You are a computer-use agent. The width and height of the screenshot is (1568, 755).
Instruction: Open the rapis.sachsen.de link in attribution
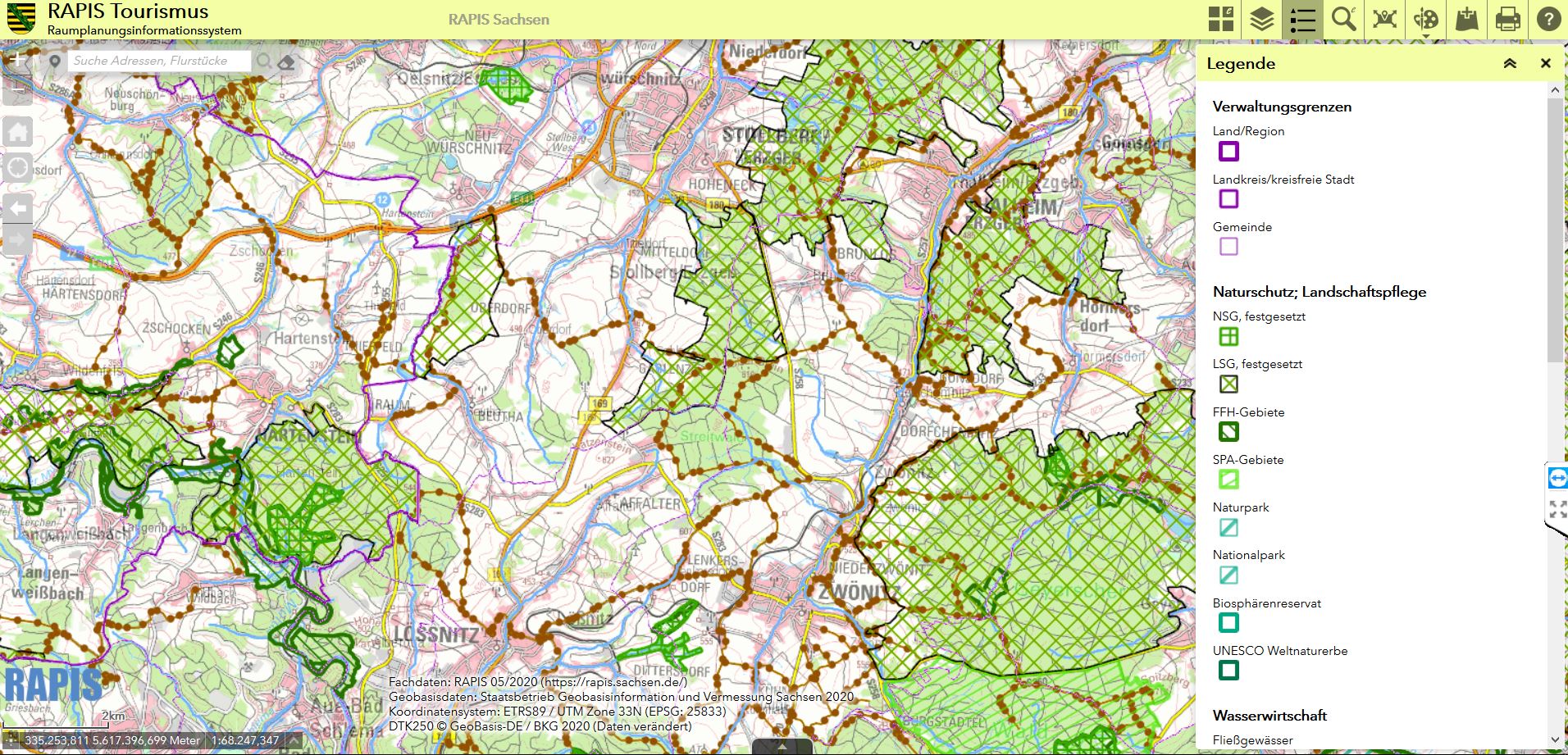pos(613,682)
